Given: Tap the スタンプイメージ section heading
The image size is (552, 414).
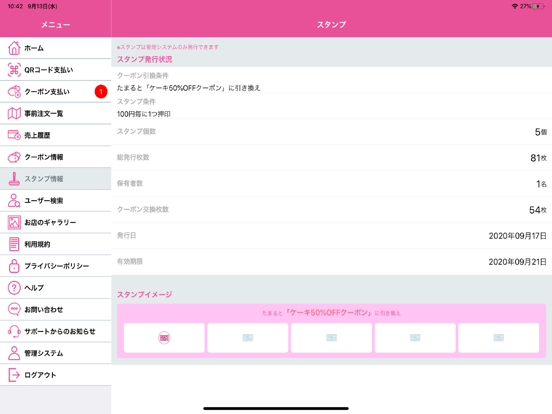Looking at the screenshot, I should (x=145, y=294).
